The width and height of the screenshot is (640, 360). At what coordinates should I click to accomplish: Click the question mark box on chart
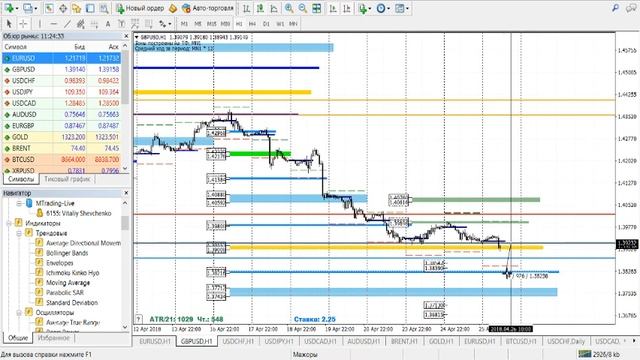point(139,319)
